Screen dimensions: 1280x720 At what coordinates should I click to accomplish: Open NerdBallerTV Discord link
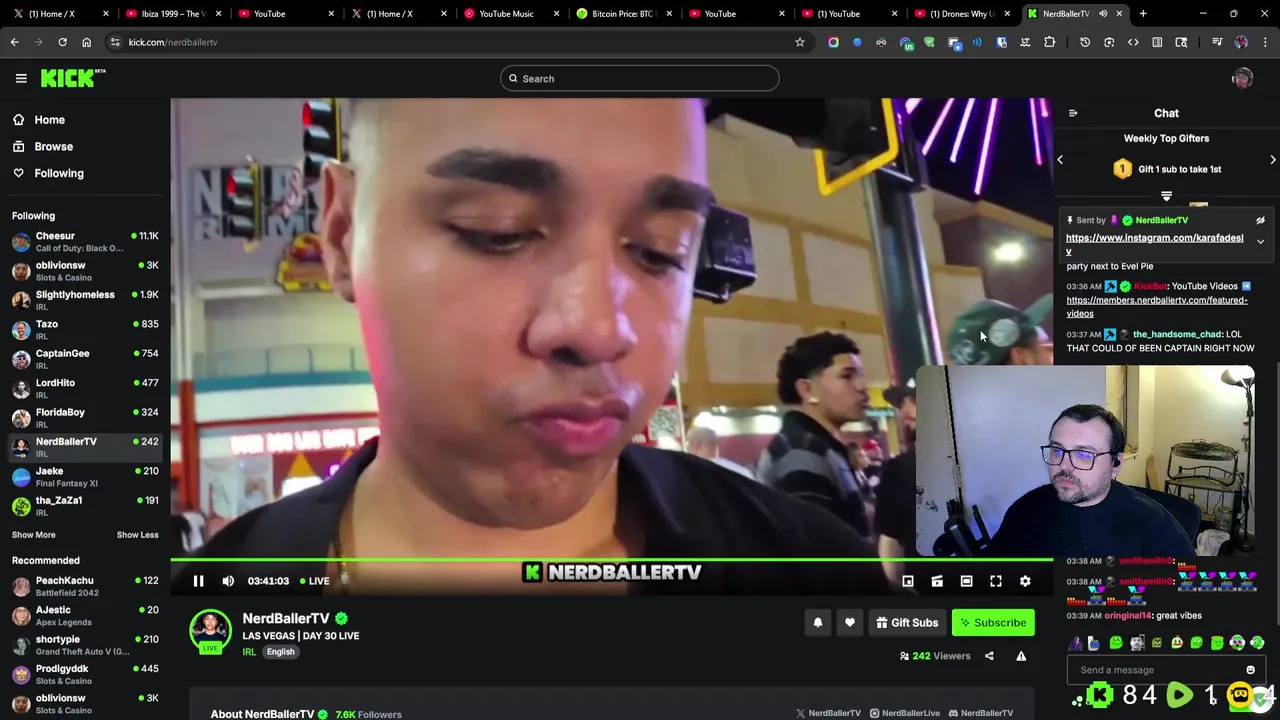[x=980, y=714]
